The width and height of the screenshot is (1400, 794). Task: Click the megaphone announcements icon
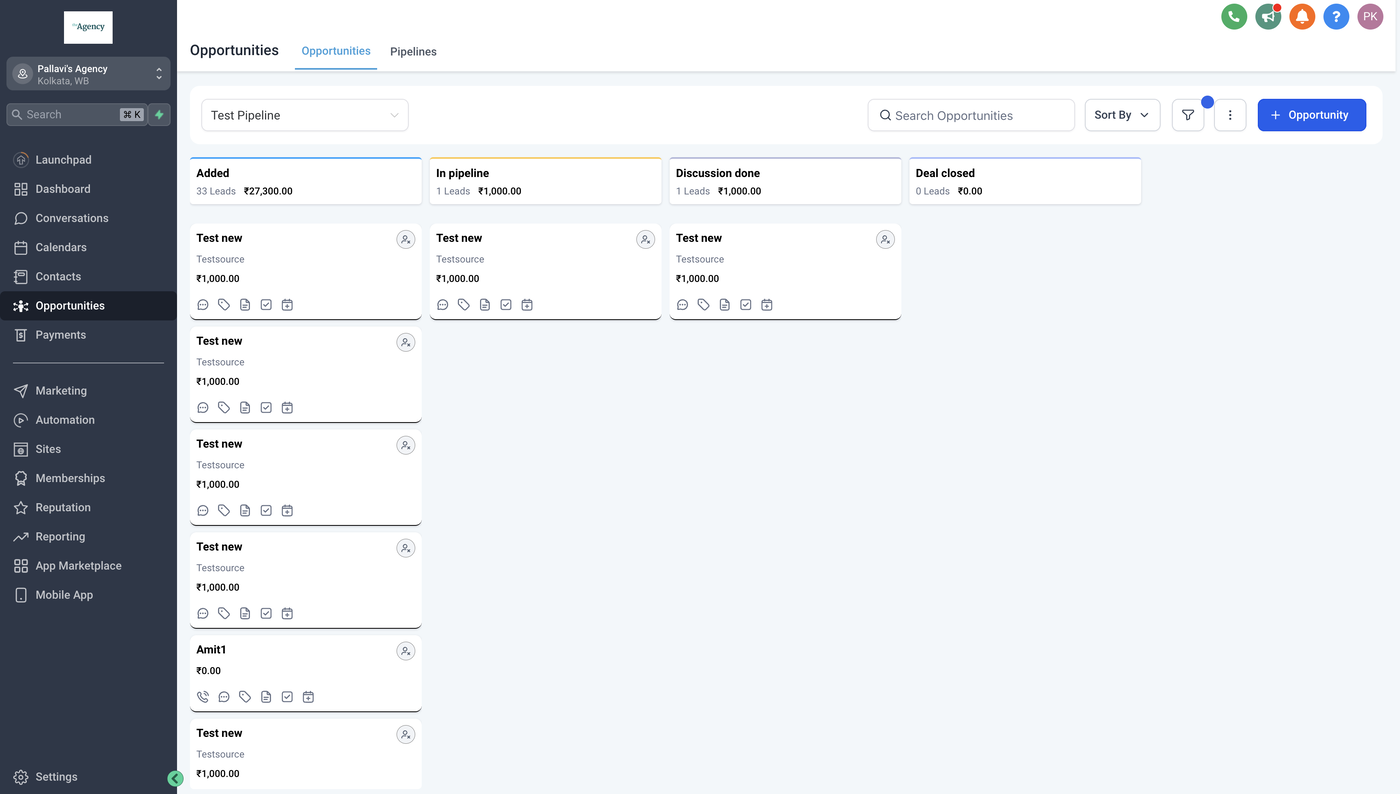[1268, 16]
